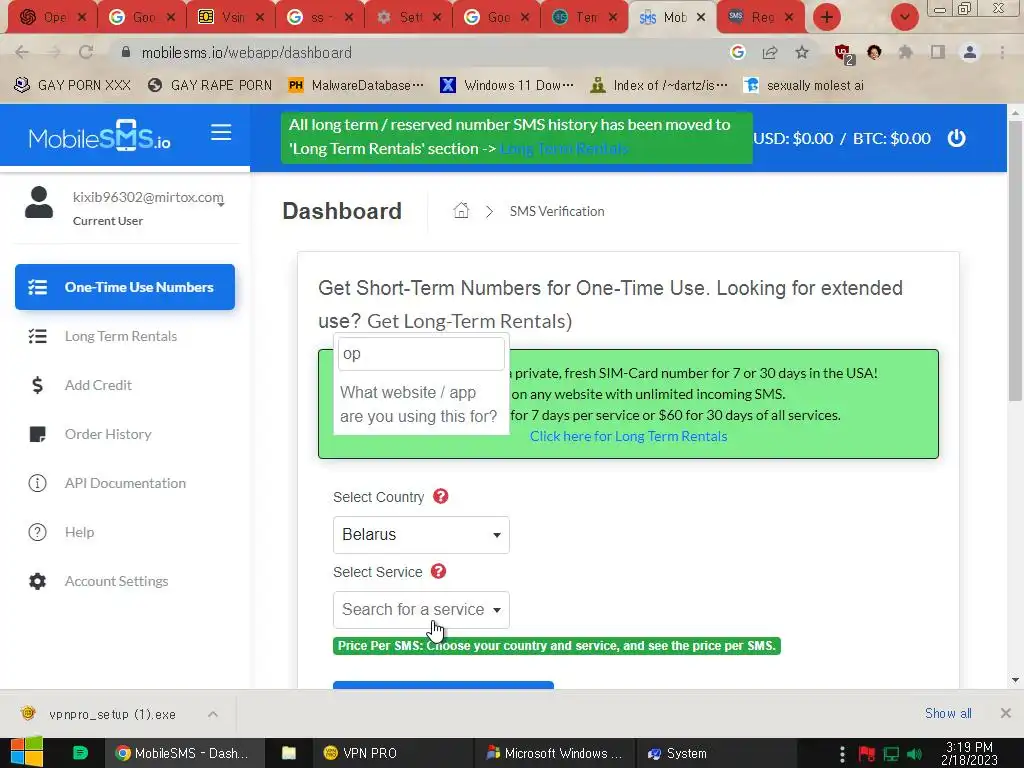The image size is (1024, 768).
Task: Click the Long Term Rentals banner link
Action: click(x=564, y=148)
